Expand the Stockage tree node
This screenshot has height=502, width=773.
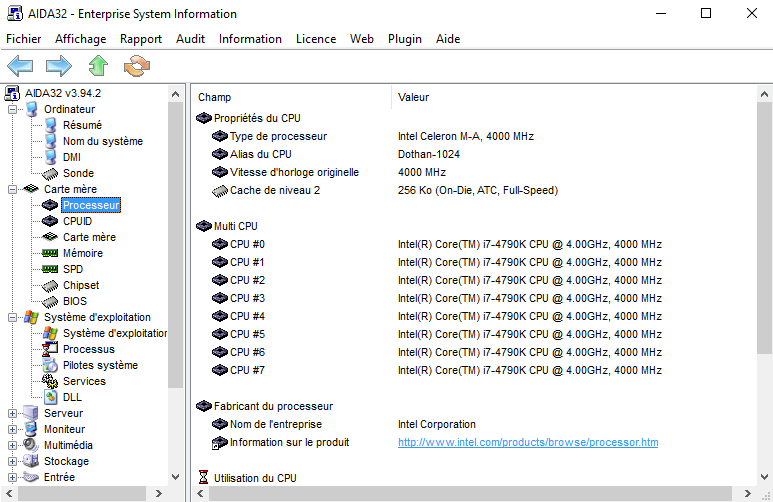tap(13, 461)
